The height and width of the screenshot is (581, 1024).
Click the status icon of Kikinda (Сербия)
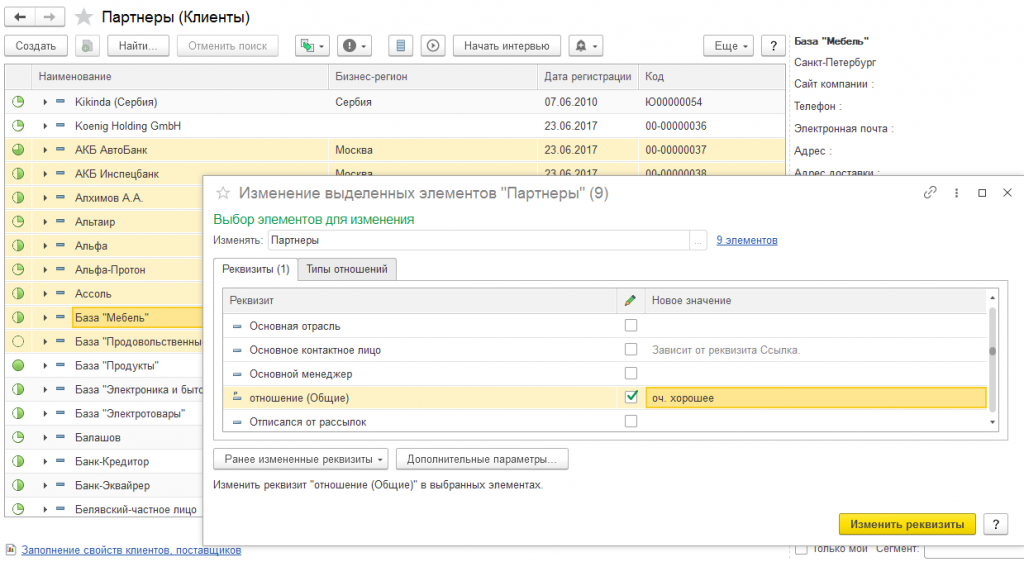coord(18,102)
